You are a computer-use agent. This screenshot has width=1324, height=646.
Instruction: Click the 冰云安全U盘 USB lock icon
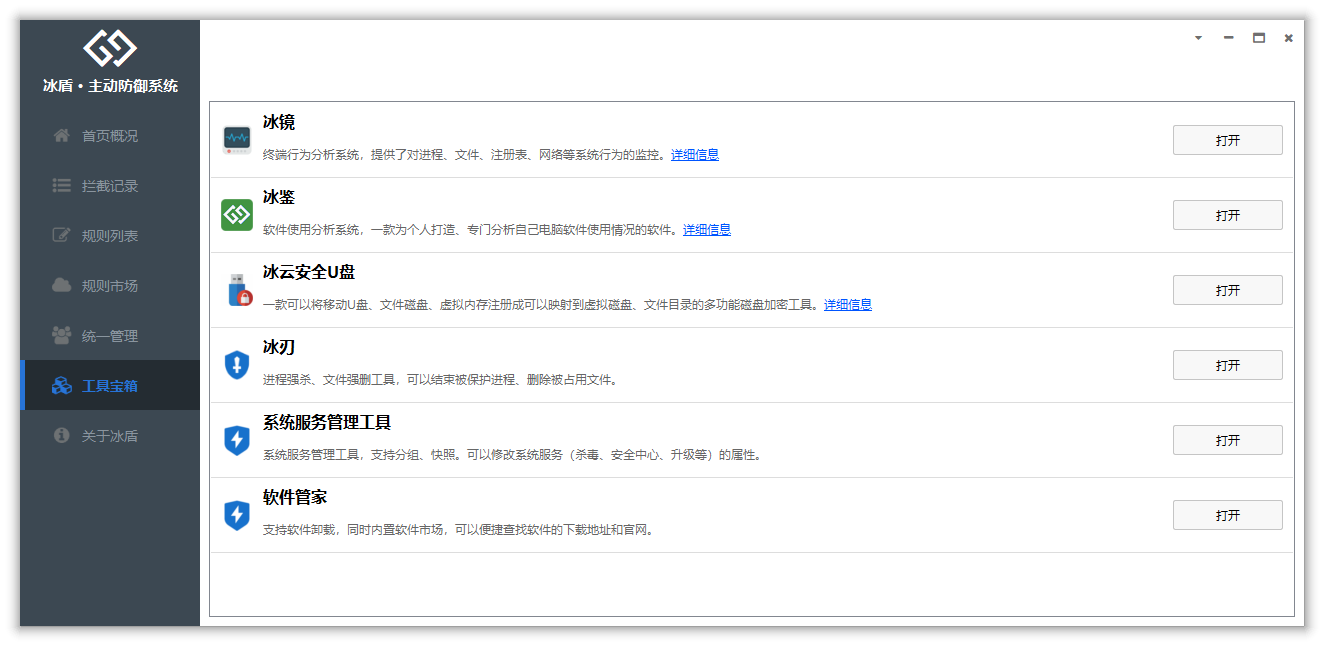tap(238, 290)
